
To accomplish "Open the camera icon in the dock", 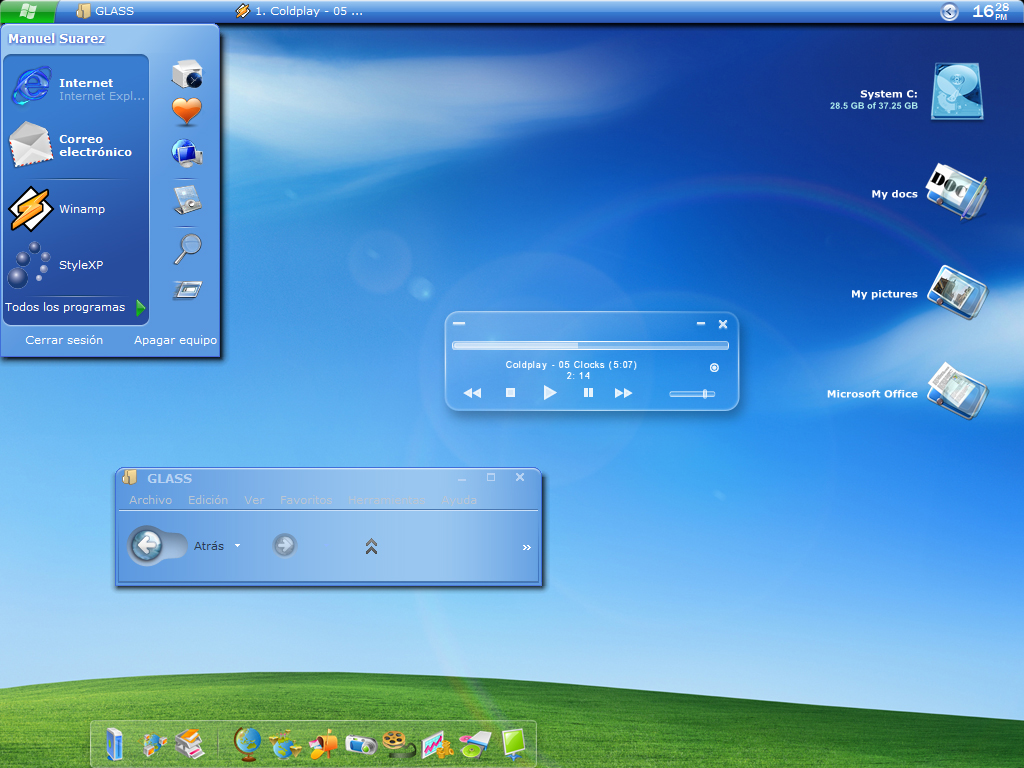I will pyautogui.click(x=360, y=744).
